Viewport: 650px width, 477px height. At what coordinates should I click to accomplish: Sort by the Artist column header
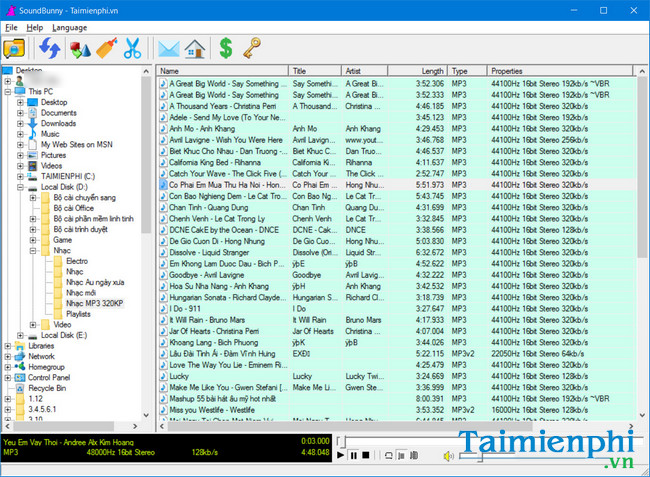tap(364, 71)
